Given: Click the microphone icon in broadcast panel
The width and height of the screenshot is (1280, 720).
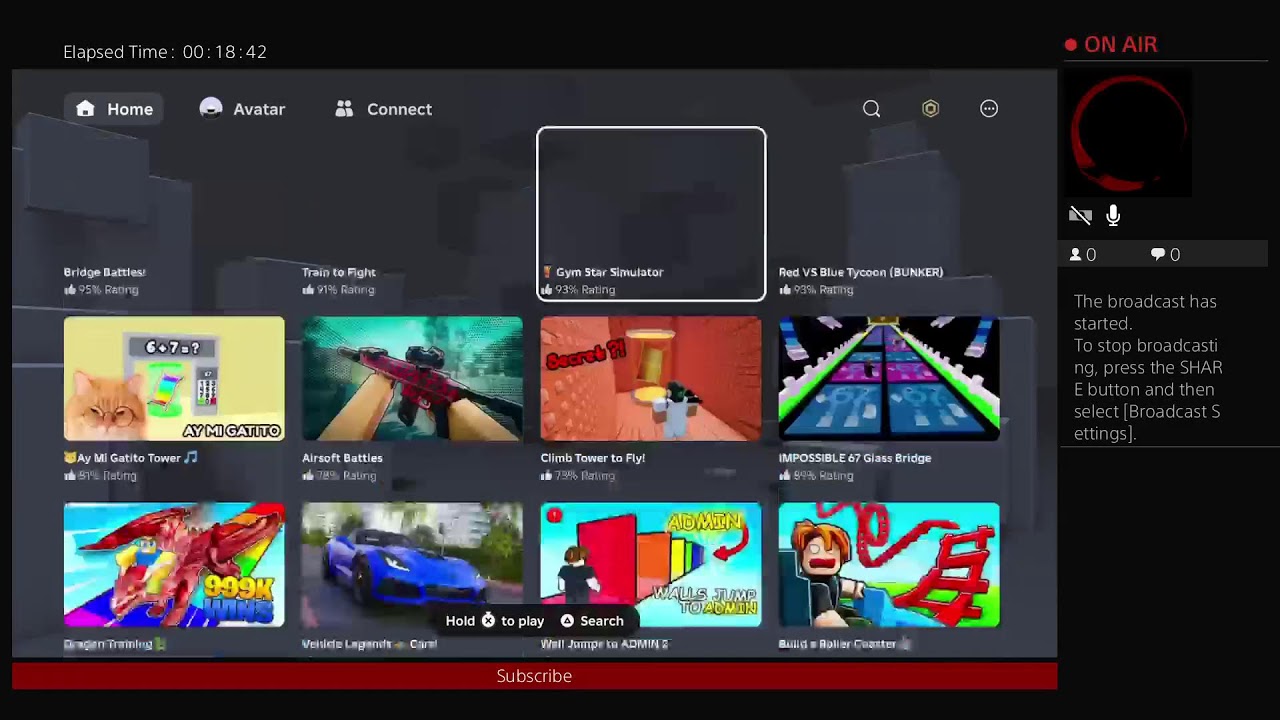Looking at the screenshot, I should tap(1113, 215).
